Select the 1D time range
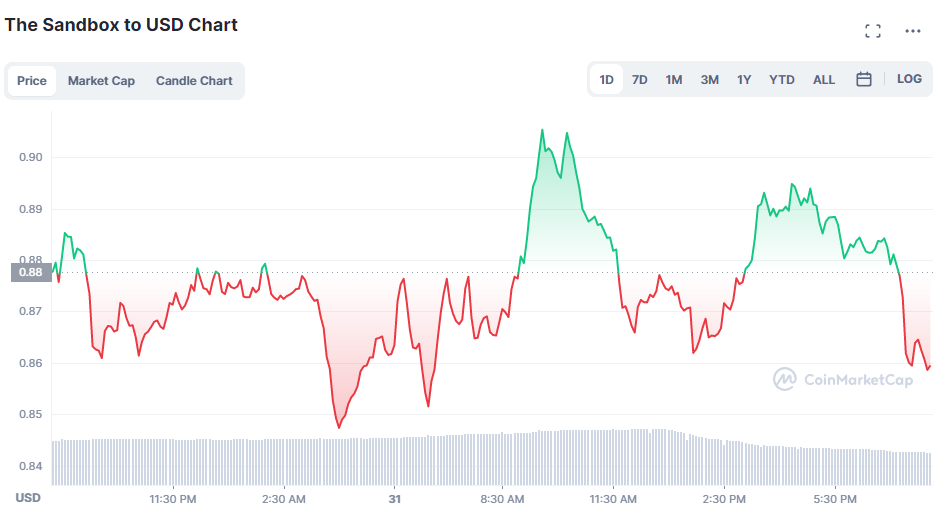Screen dimensions: 935x505 point(606,79)
